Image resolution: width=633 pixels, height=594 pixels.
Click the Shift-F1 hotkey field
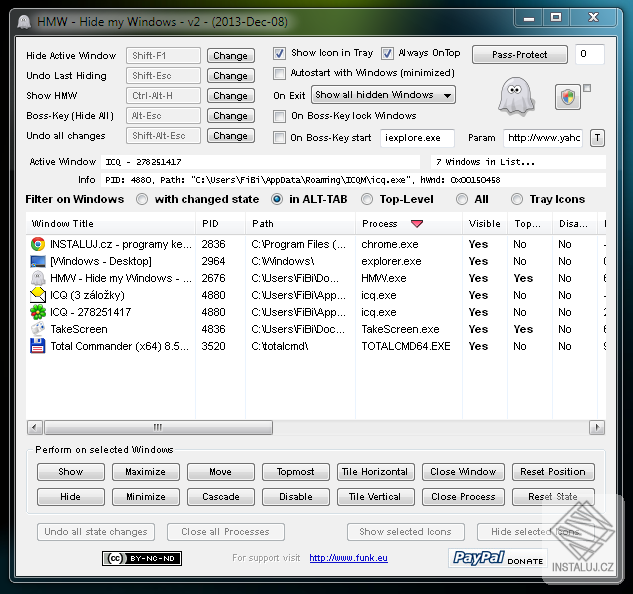pos(163,56)
